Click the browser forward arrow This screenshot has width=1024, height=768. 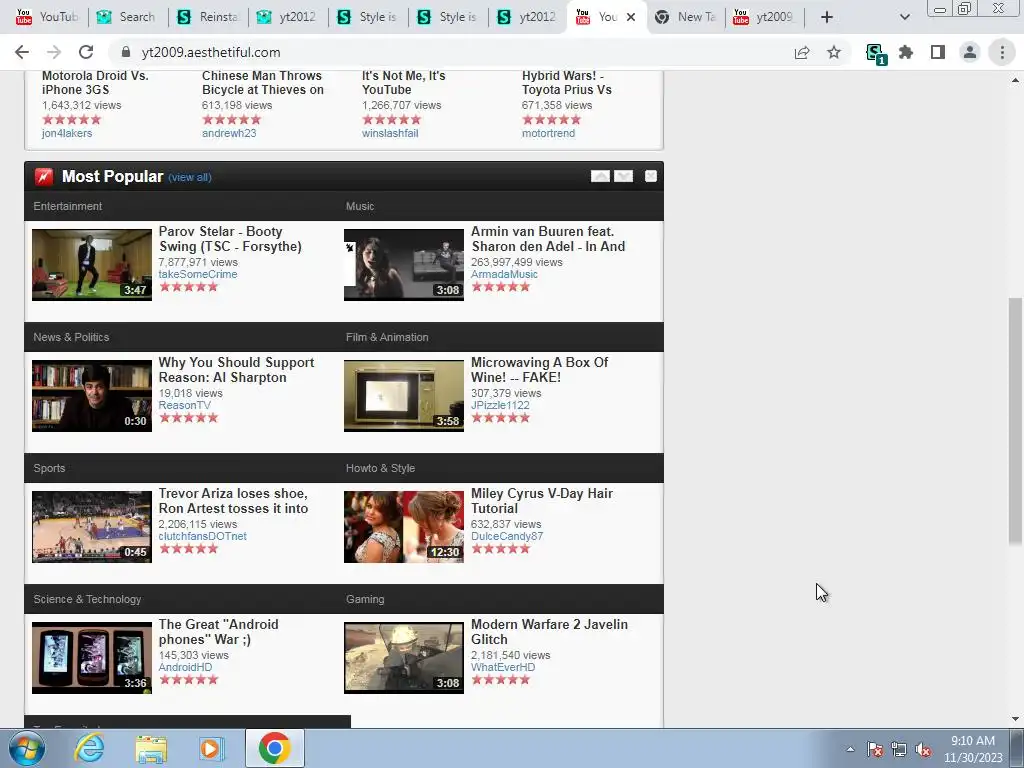click(54, 52)
